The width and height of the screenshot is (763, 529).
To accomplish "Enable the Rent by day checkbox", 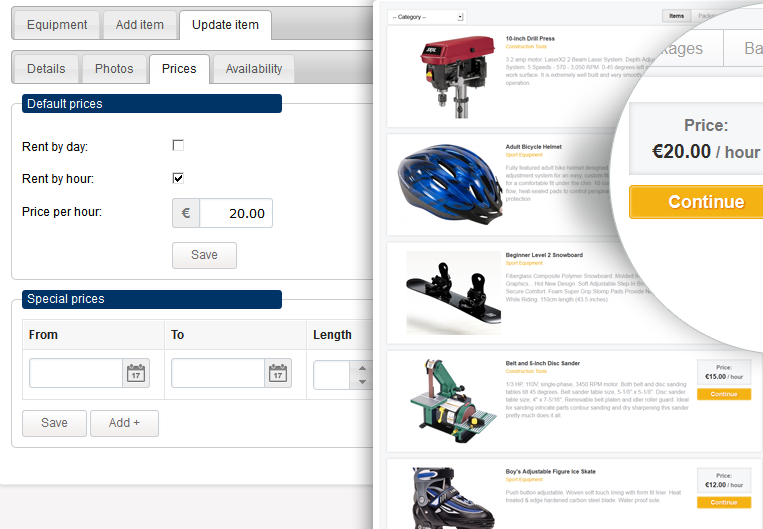I will pyautogui.click(x=178, y=145).
